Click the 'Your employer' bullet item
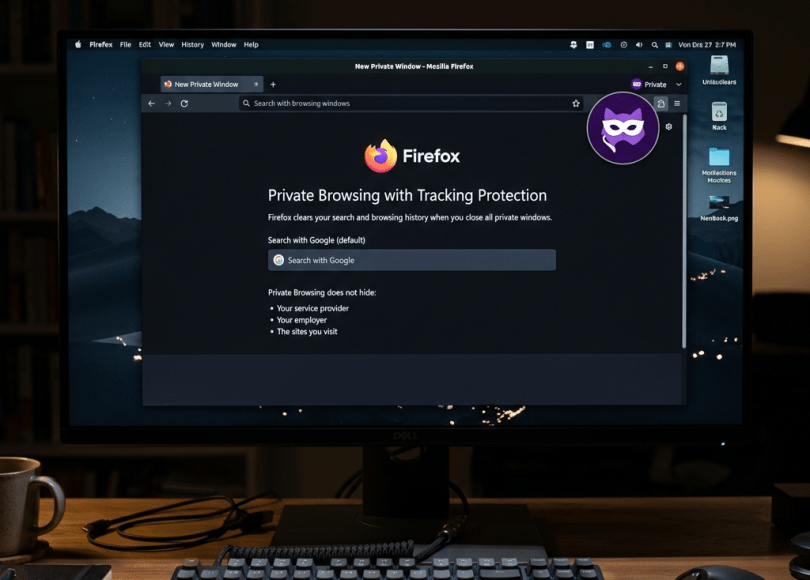This screenshot has width=810, height=580. coord(302,320)
